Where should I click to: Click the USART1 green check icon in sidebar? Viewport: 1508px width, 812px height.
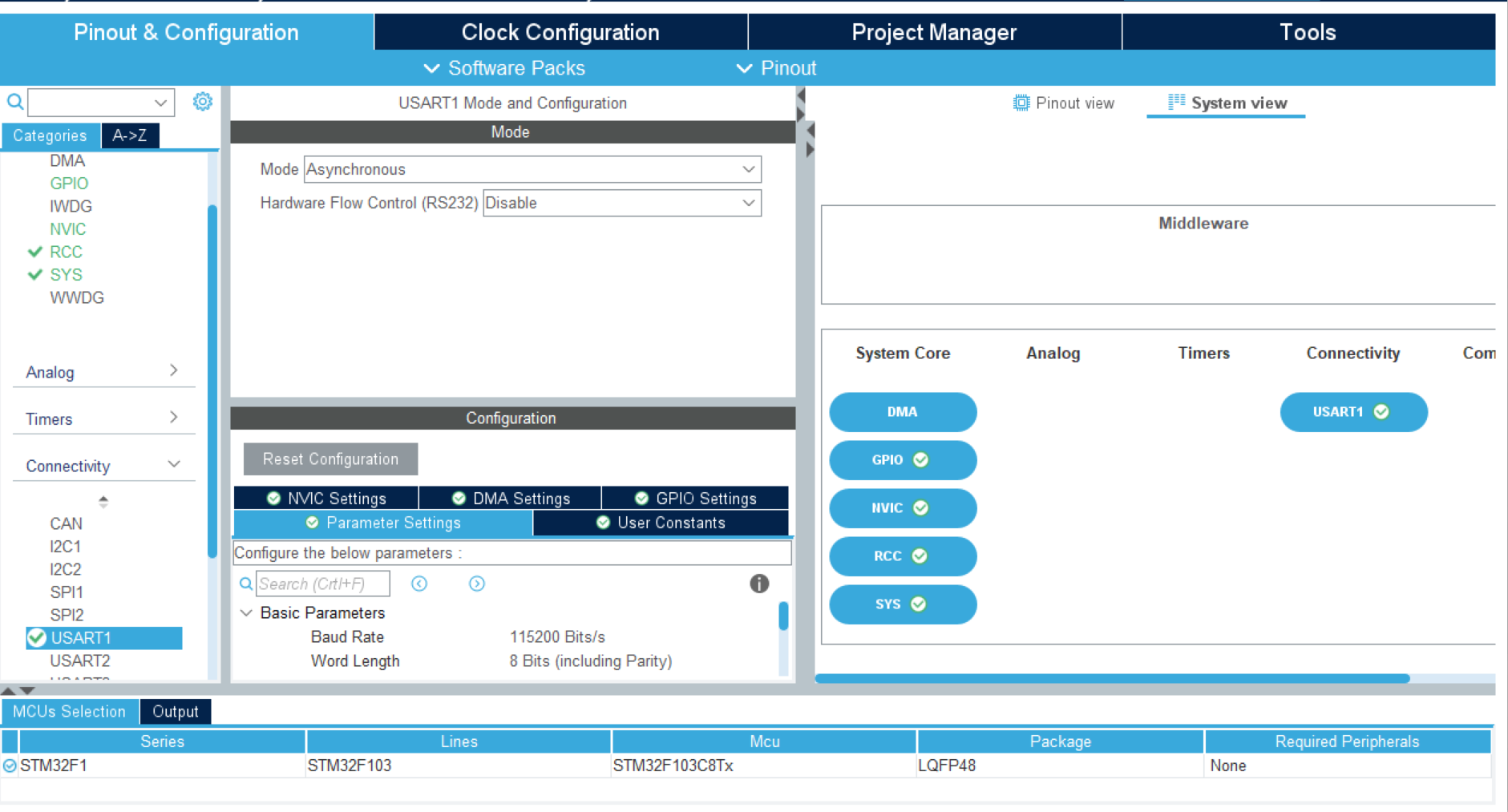point(37,638)
